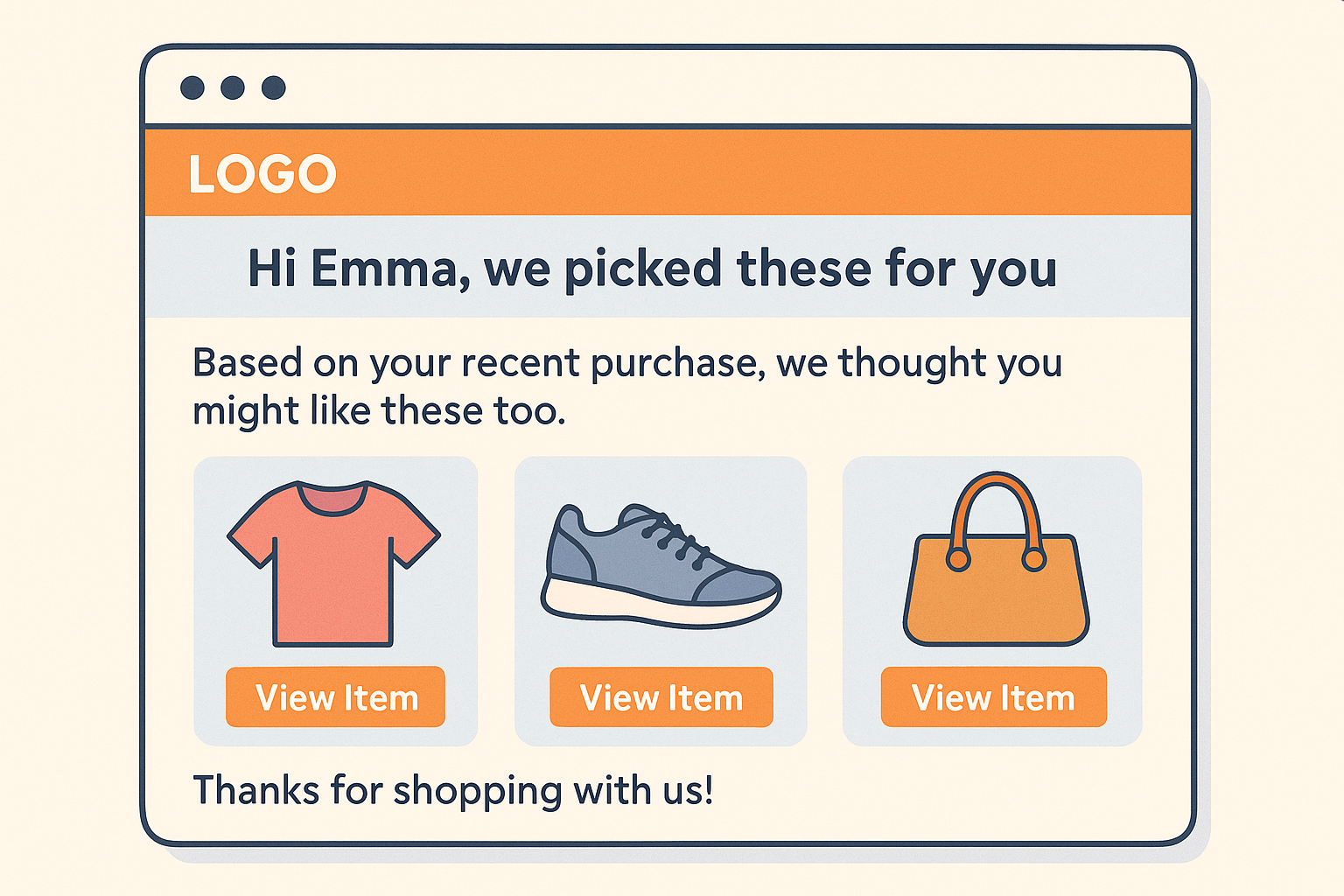This screenshot has width=1344, height=896.
Task: Click the t-shirt's collar
Action: (331, 497)
